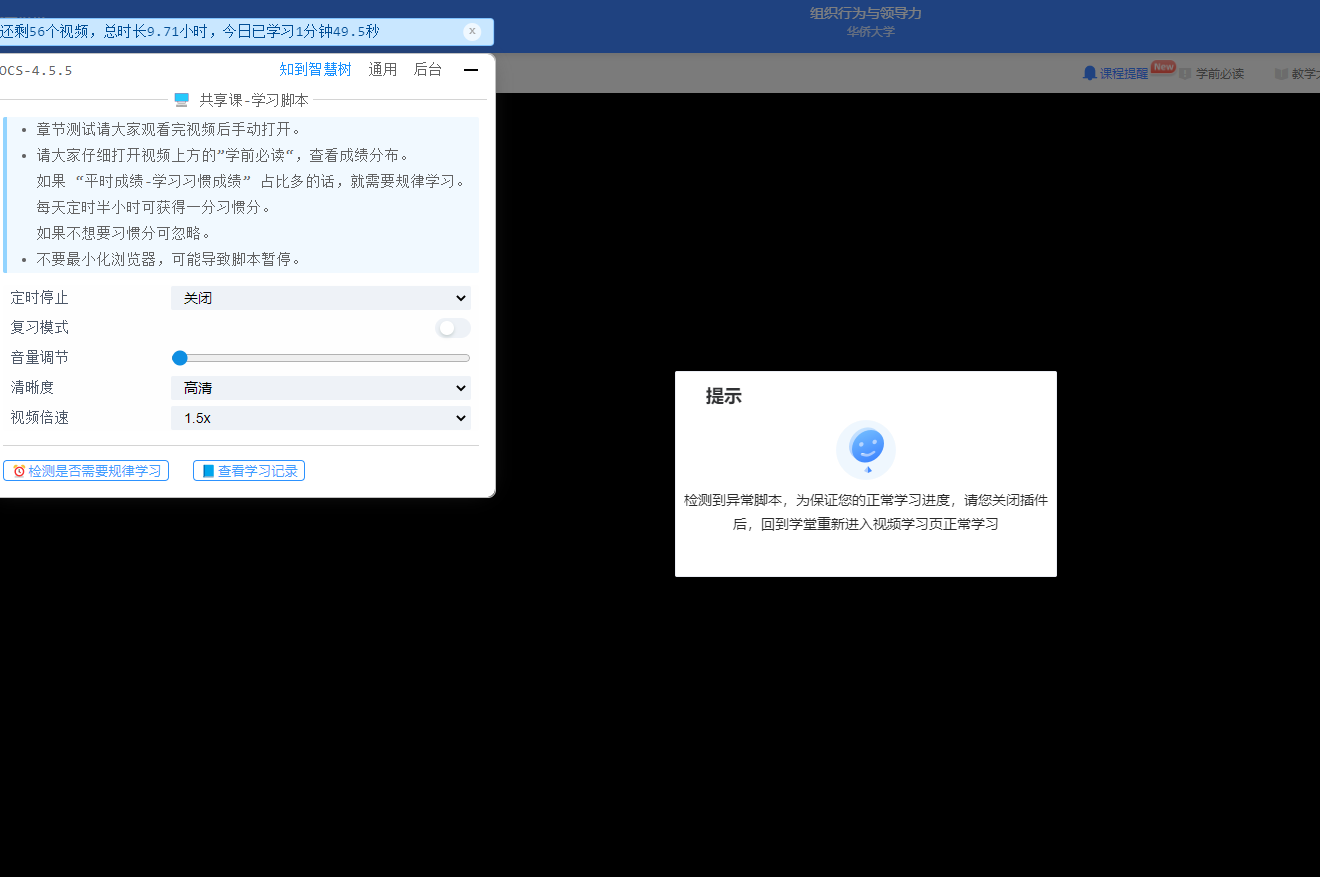Switch to the 通用 tab
The width and height of the screenshot is (1320, 877).
(382, 70)
